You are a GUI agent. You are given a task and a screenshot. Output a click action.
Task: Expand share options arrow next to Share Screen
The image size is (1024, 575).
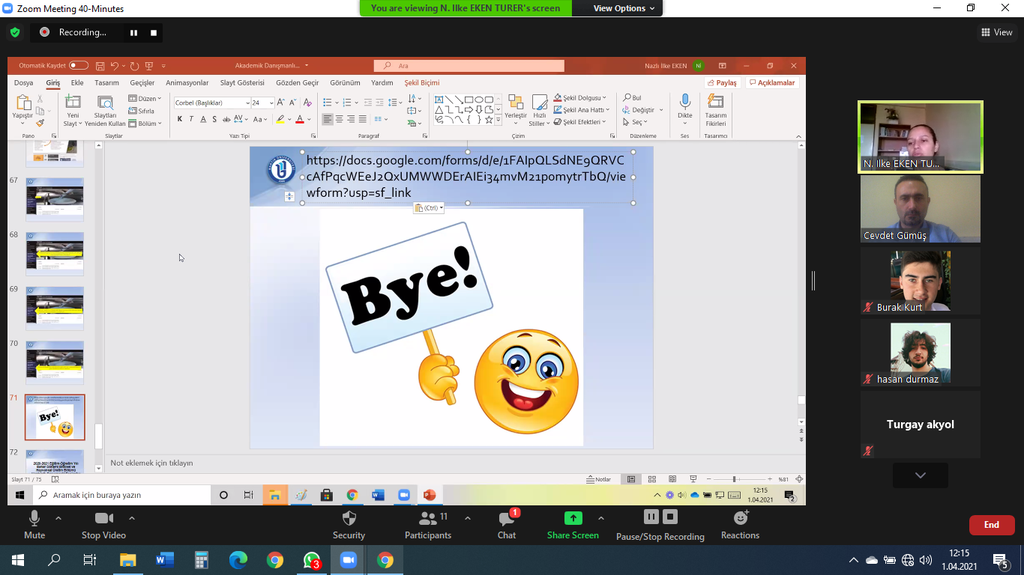pyautogui.click(x=601, y=518)
